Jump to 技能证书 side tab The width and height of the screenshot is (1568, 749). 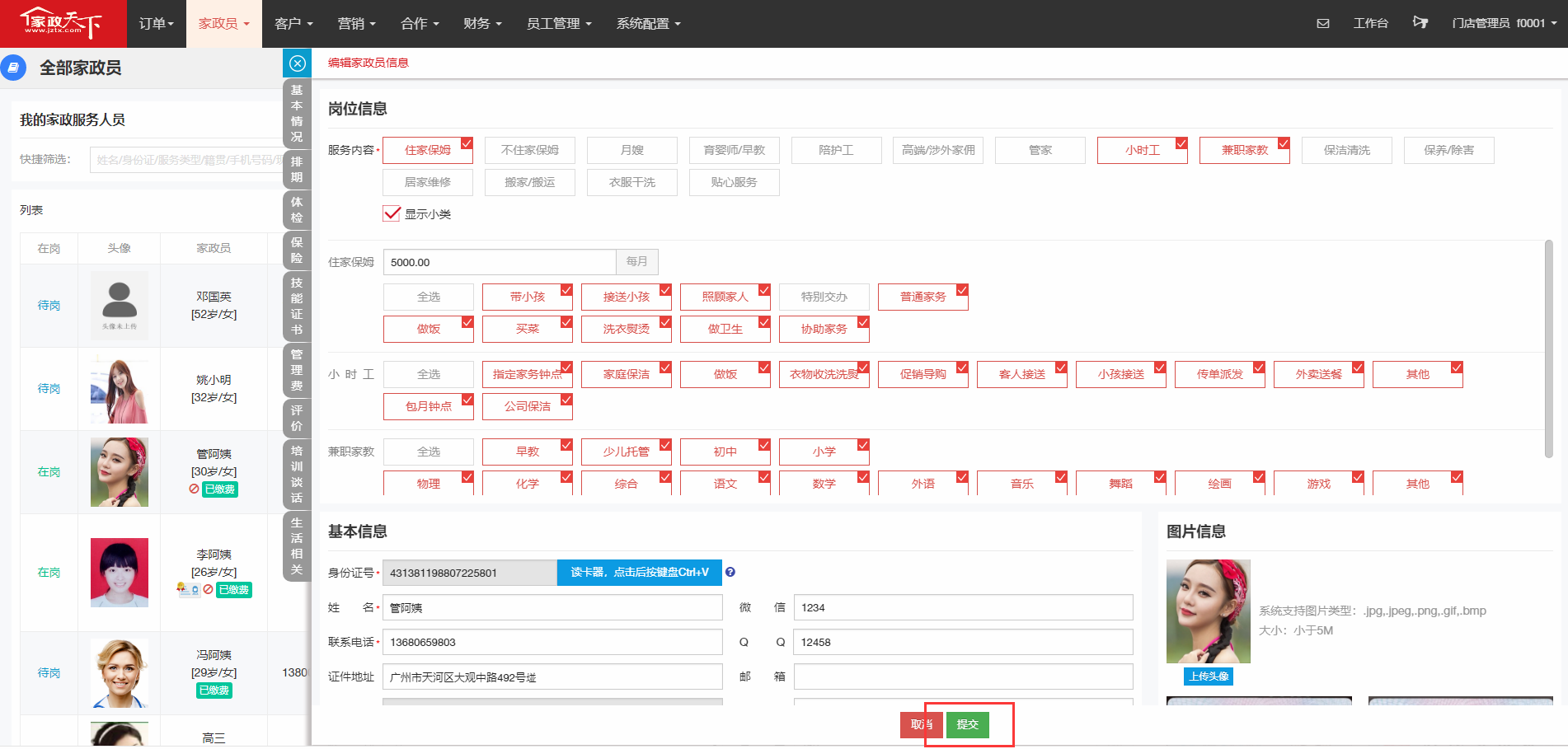pos(297,306)
